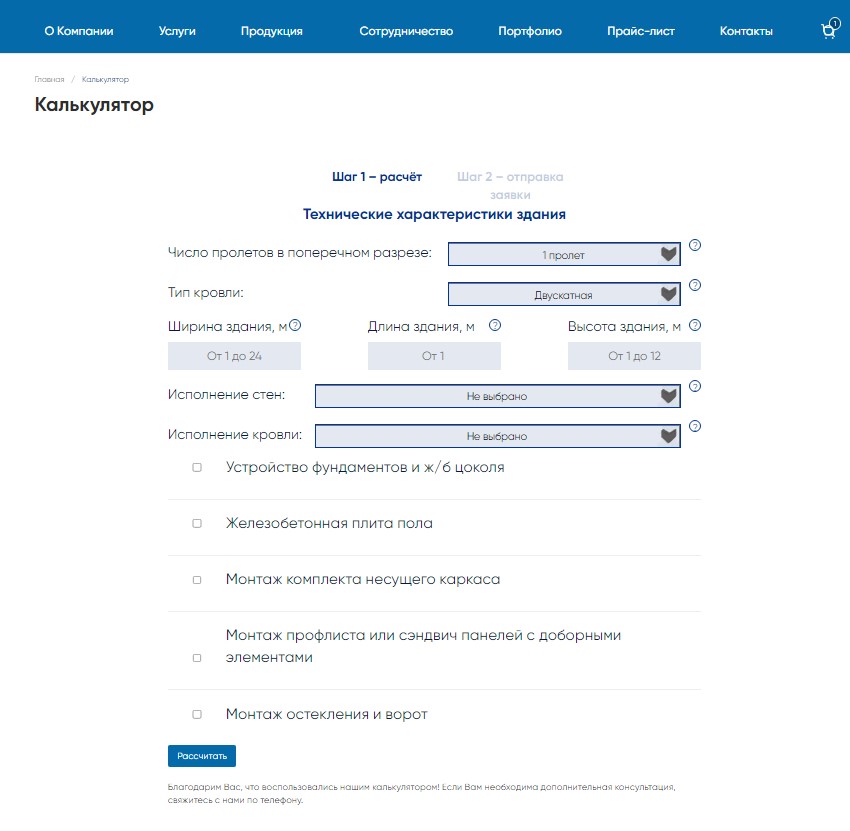Click help icon beside roof type dropdown
The width and height of the screenshot is (850, 831).
click(695, 285)
